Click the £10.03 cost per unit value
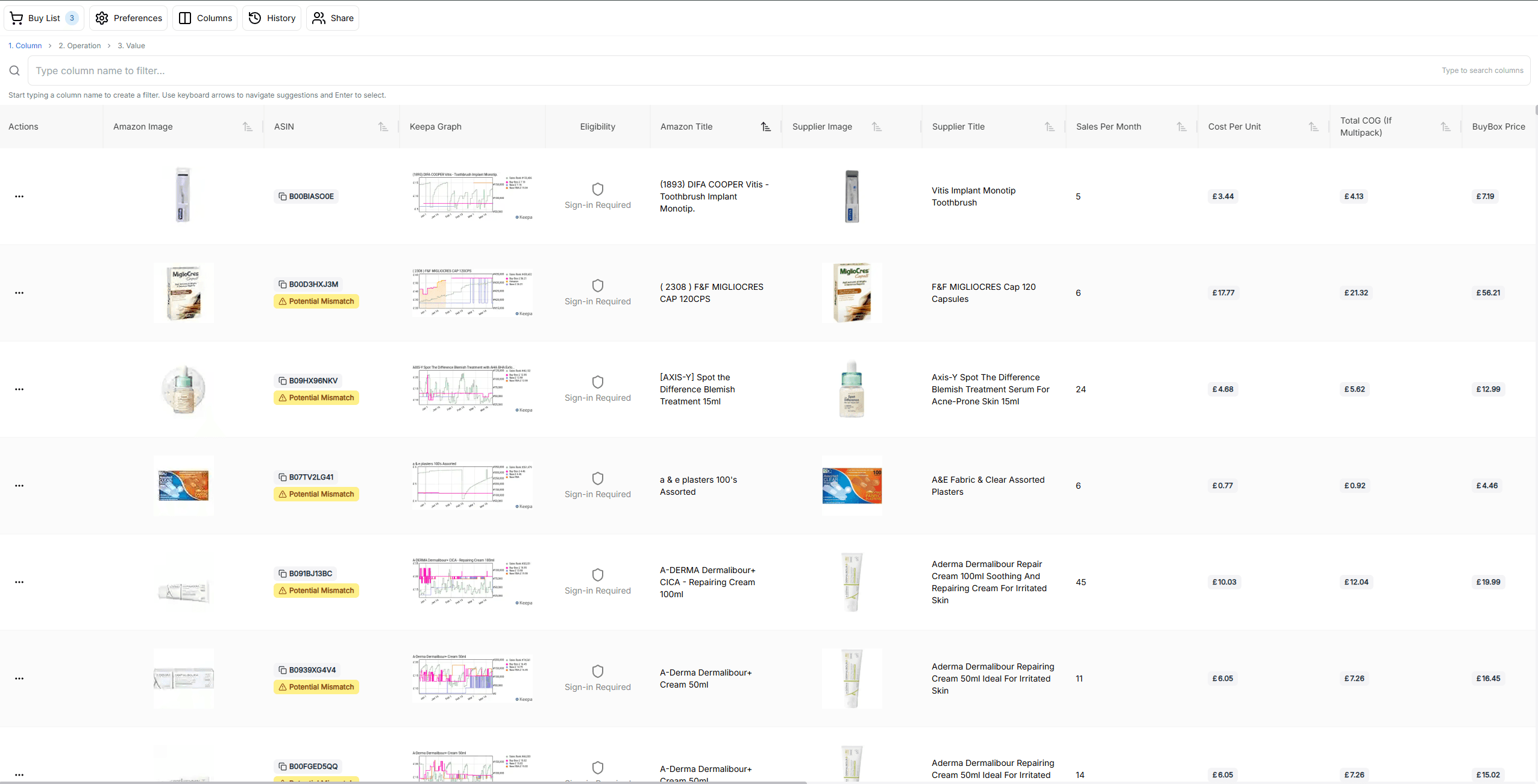The width and height of the screenshot is (1538, 784). coord(1224,582)
